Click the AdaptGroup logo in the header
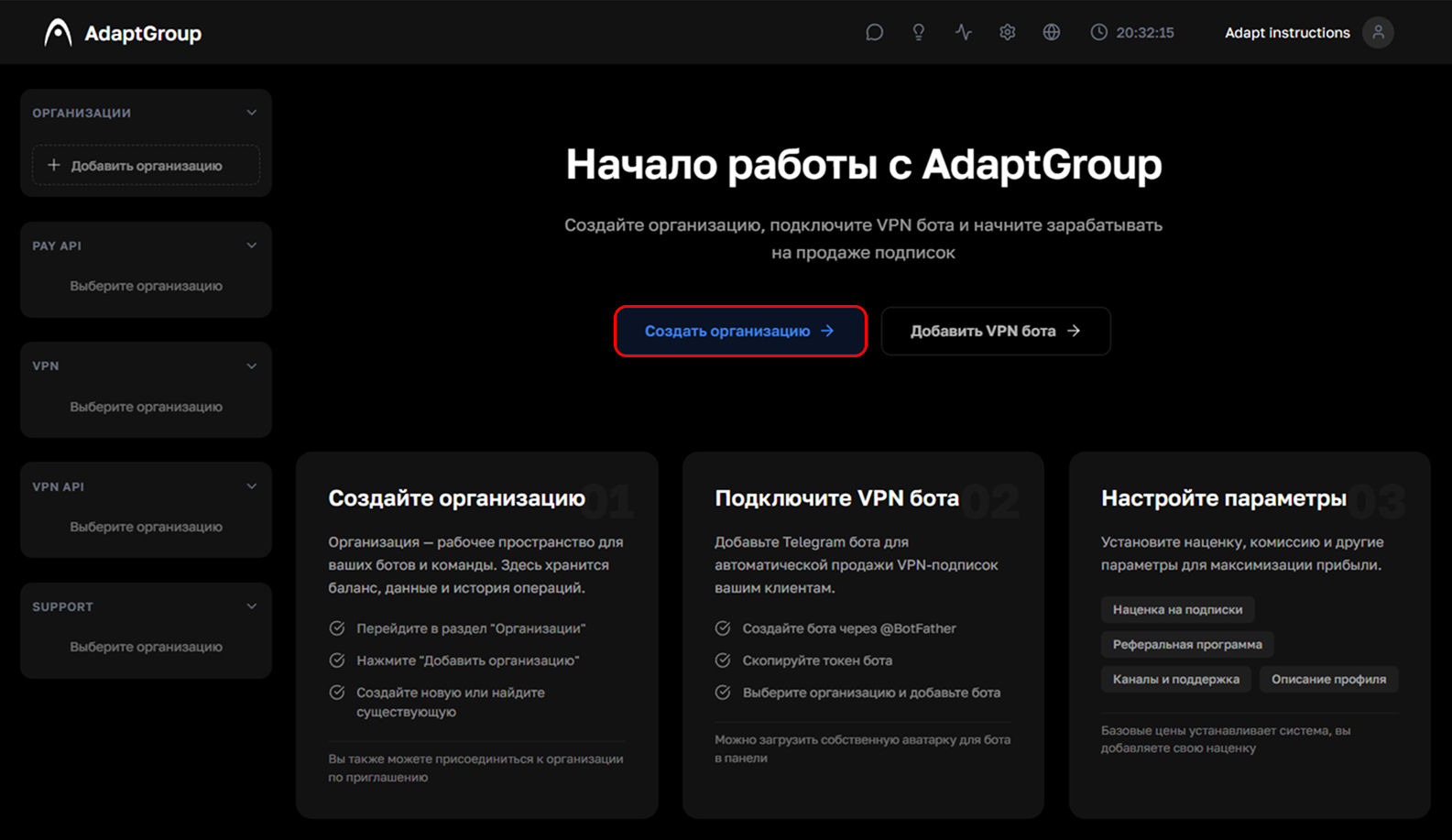Image resolution: width=1452 pixels, height=840 pixels. click(x=123, y=33)
